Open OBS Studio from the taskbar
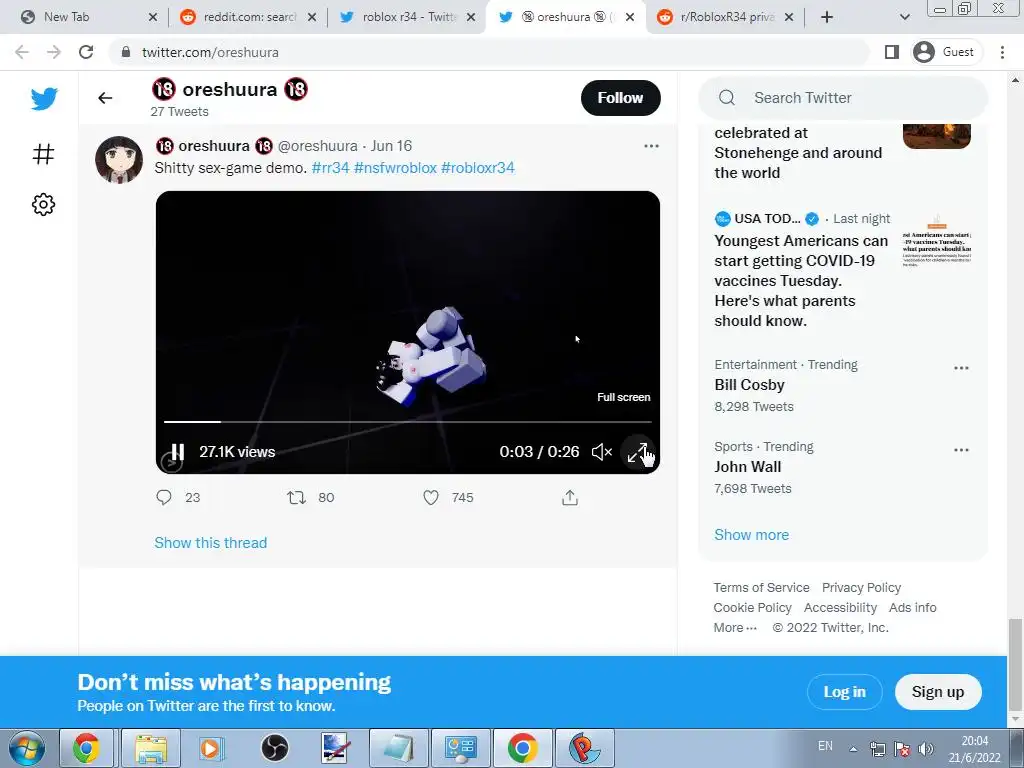The image size is (1024, 768). pos(275,748)
